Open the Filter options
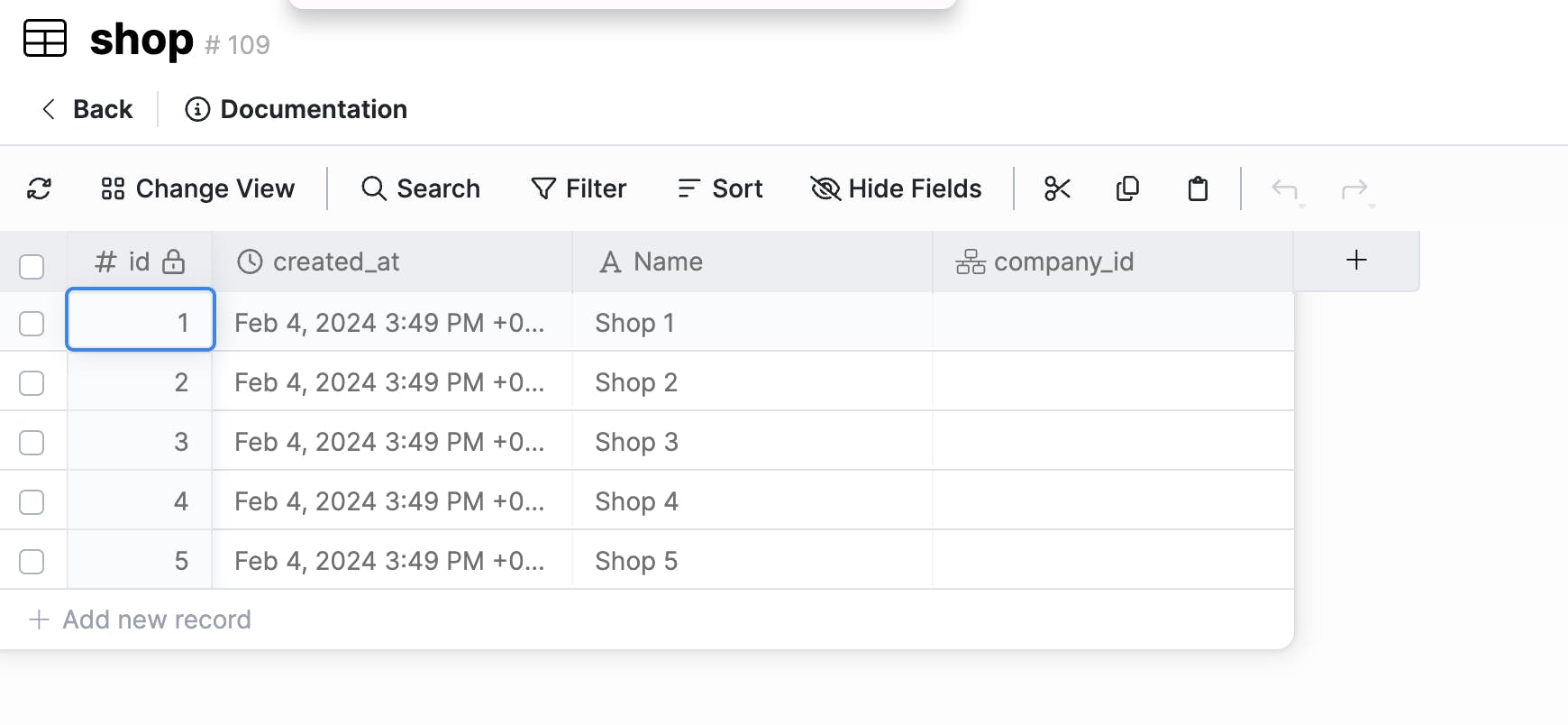This screenshot has width=1568, height=725. (579, 188)
